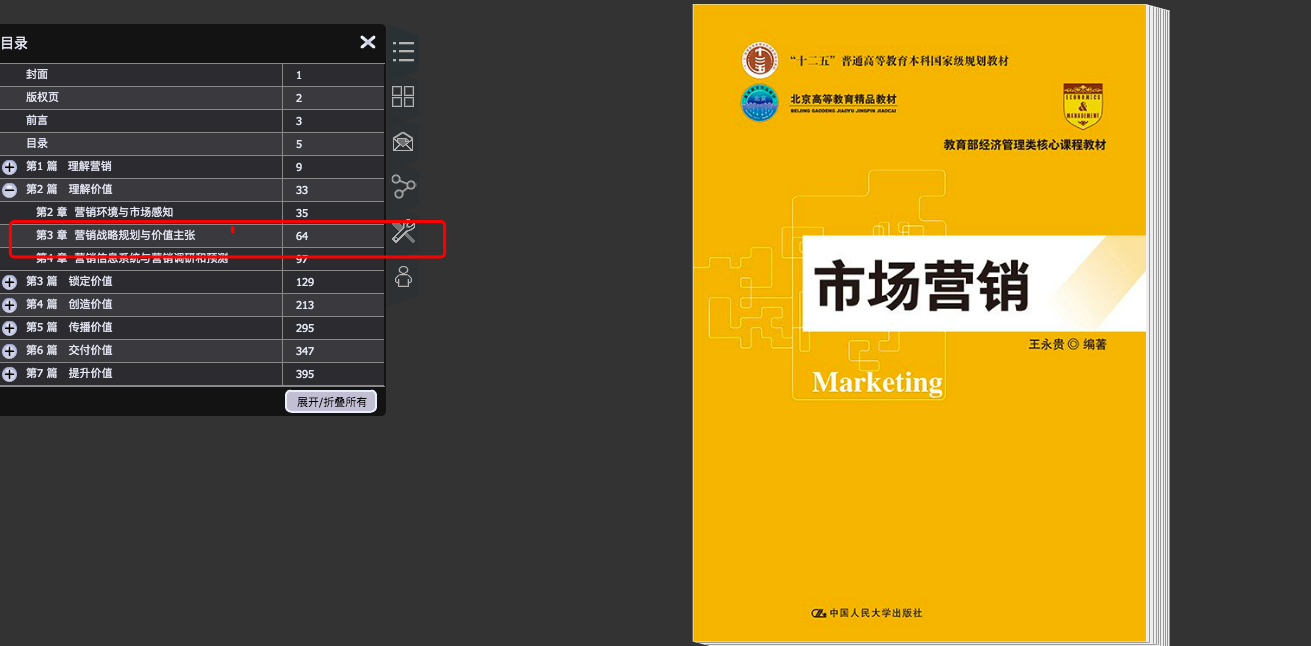The image size is (1311, 646).
Task: Go to 版权页 entry in contents
Action: coord(42,97)
